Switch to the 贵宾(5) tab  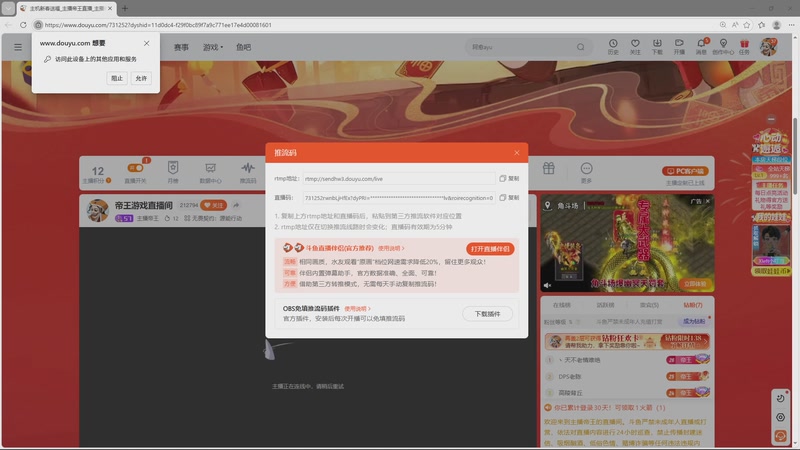pos(649,305)
